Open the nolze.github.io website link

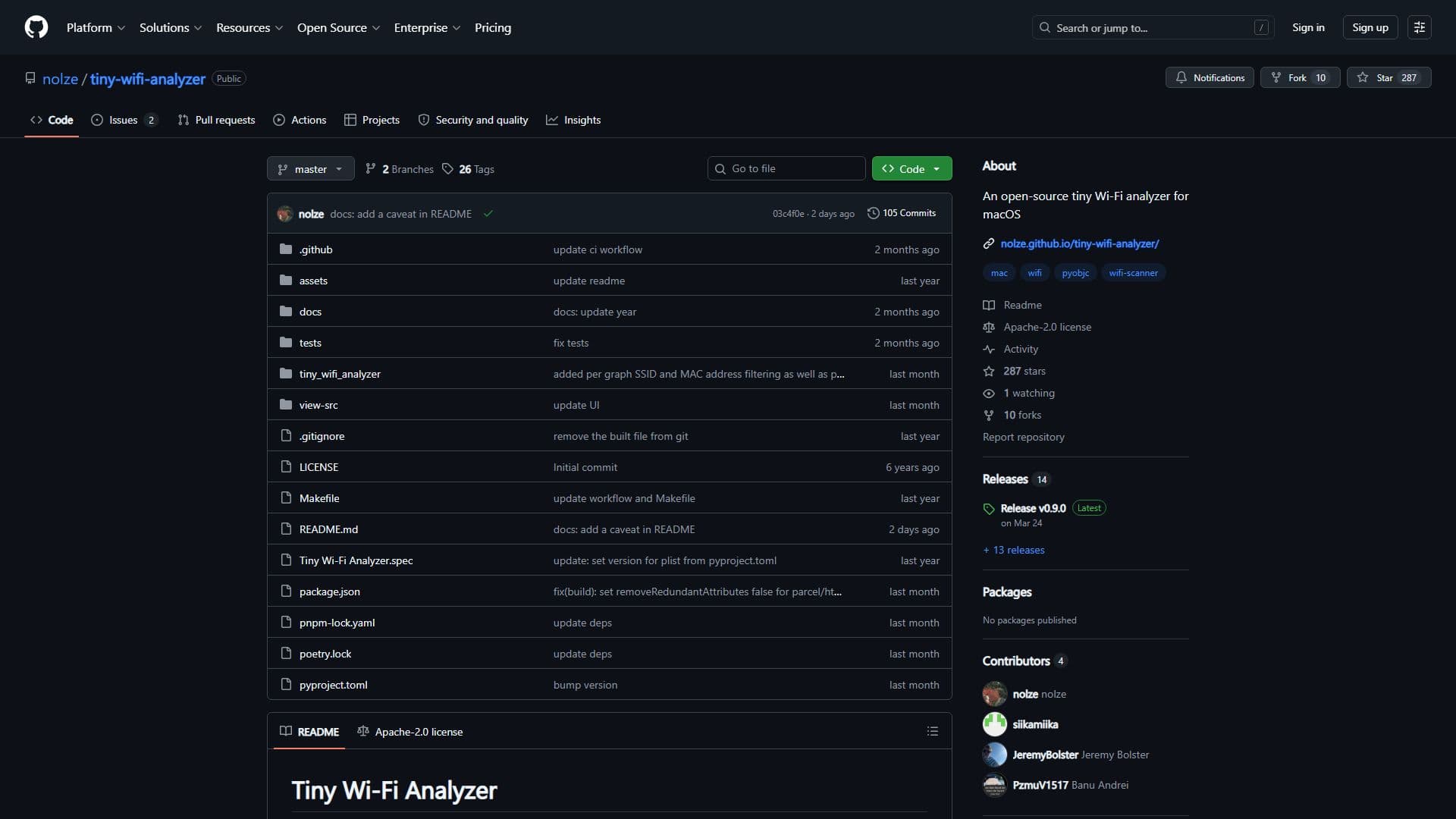point(1080,243)
